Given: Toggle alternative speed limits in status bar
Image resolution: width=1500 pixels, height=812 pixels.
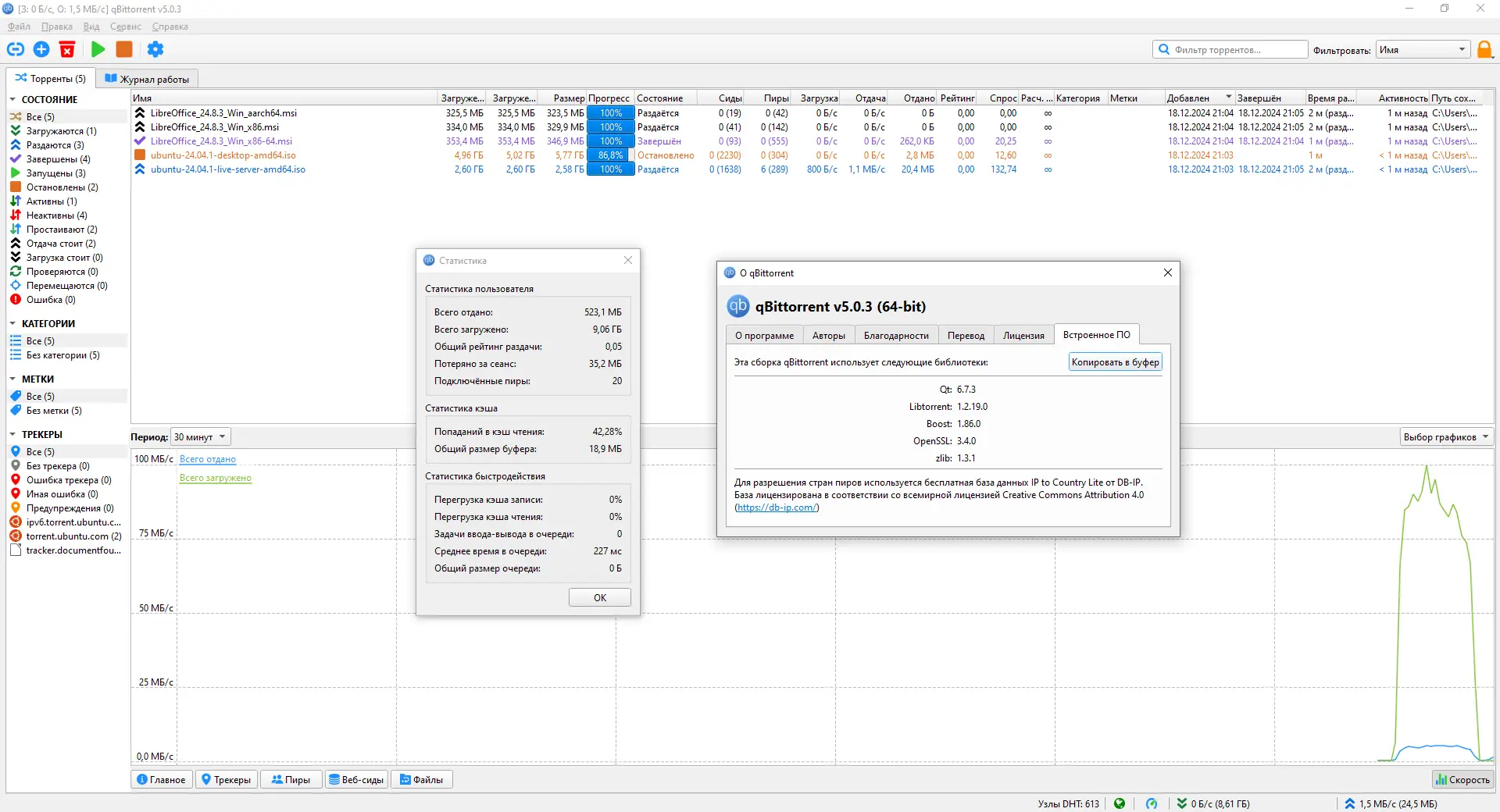Looking at the screenshot, I should click(x=1152, y=803).
